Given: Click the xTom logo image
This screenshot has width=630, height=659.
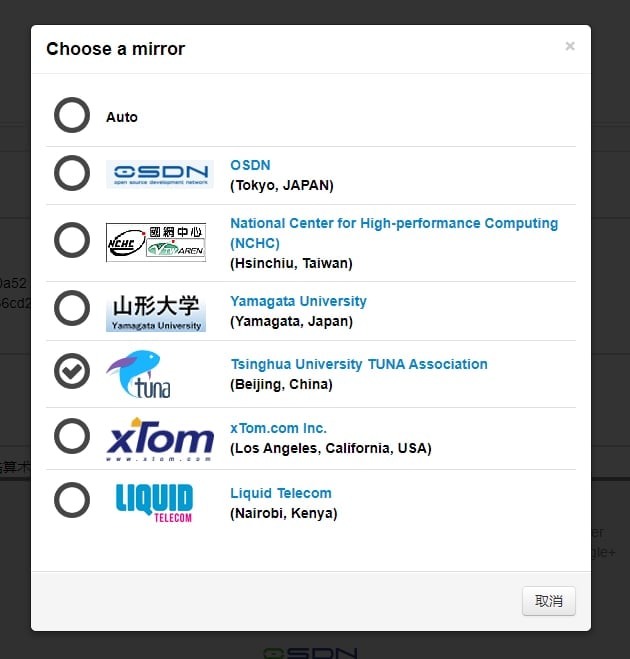Looking at the screenshot, I should [x=160, y=438].
